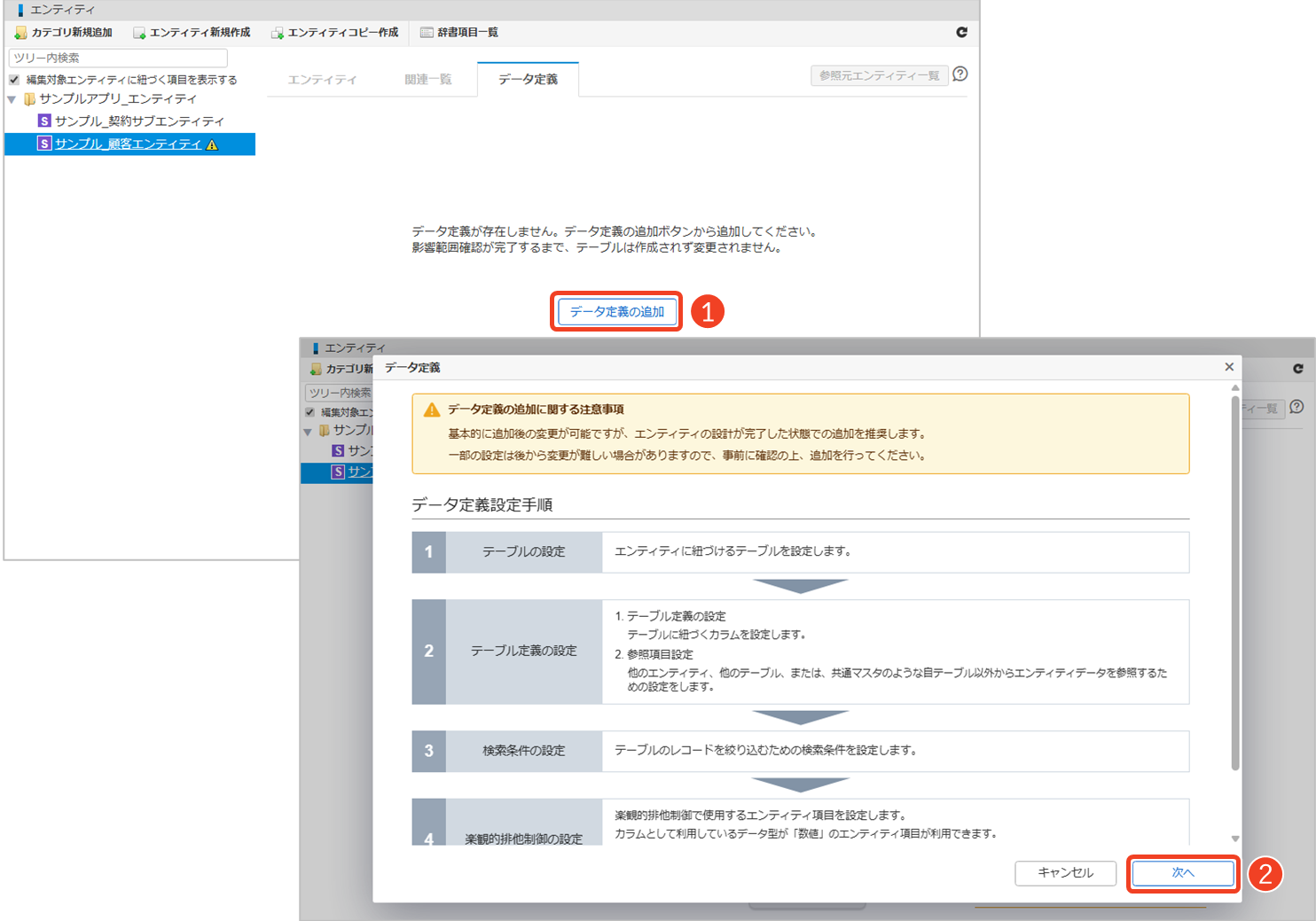Collapse the サンプルアプリ_エンティティ tree node

click(x=12, y=99)
